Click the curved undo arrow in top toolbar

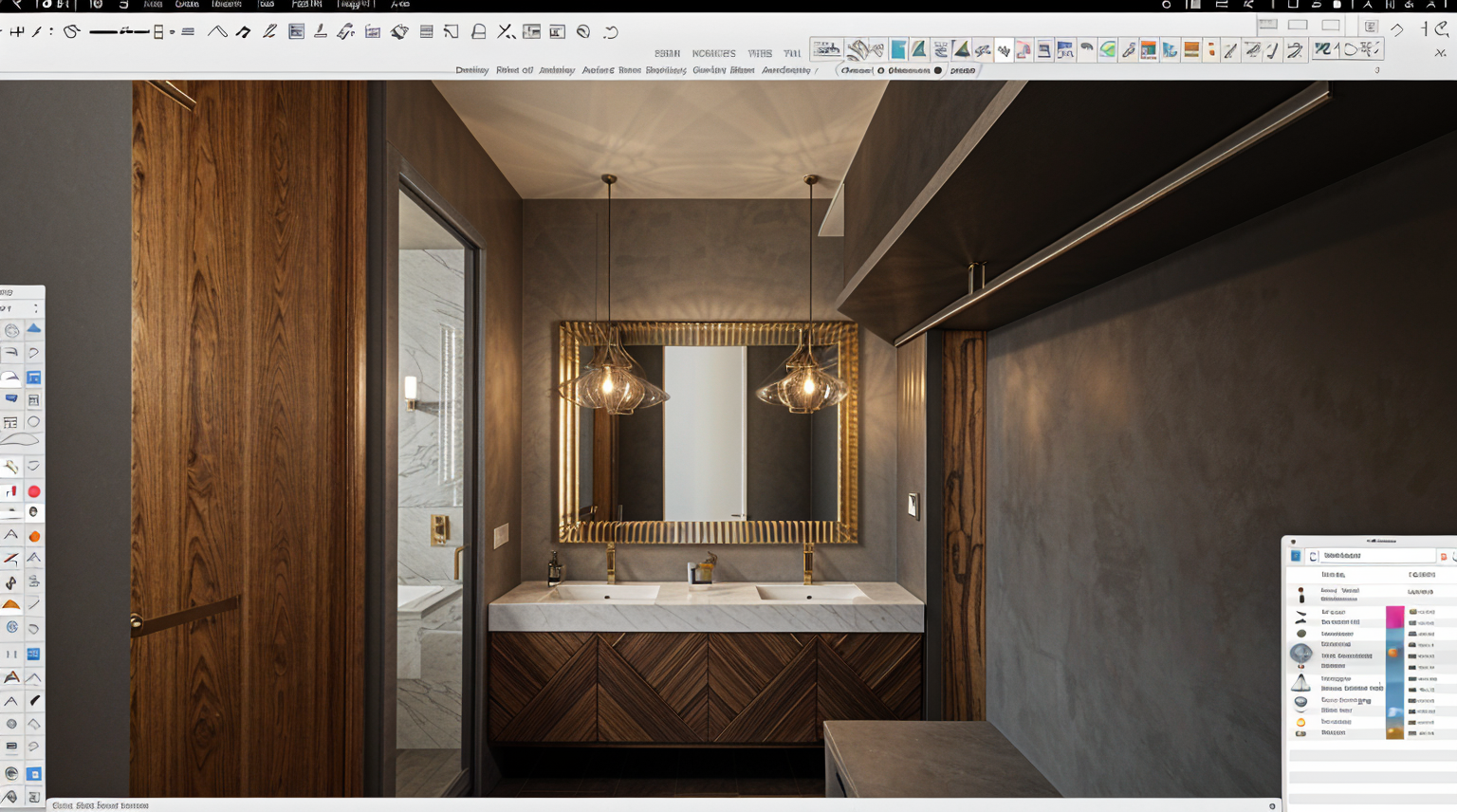pyautogui.click(x=611, y=32)
